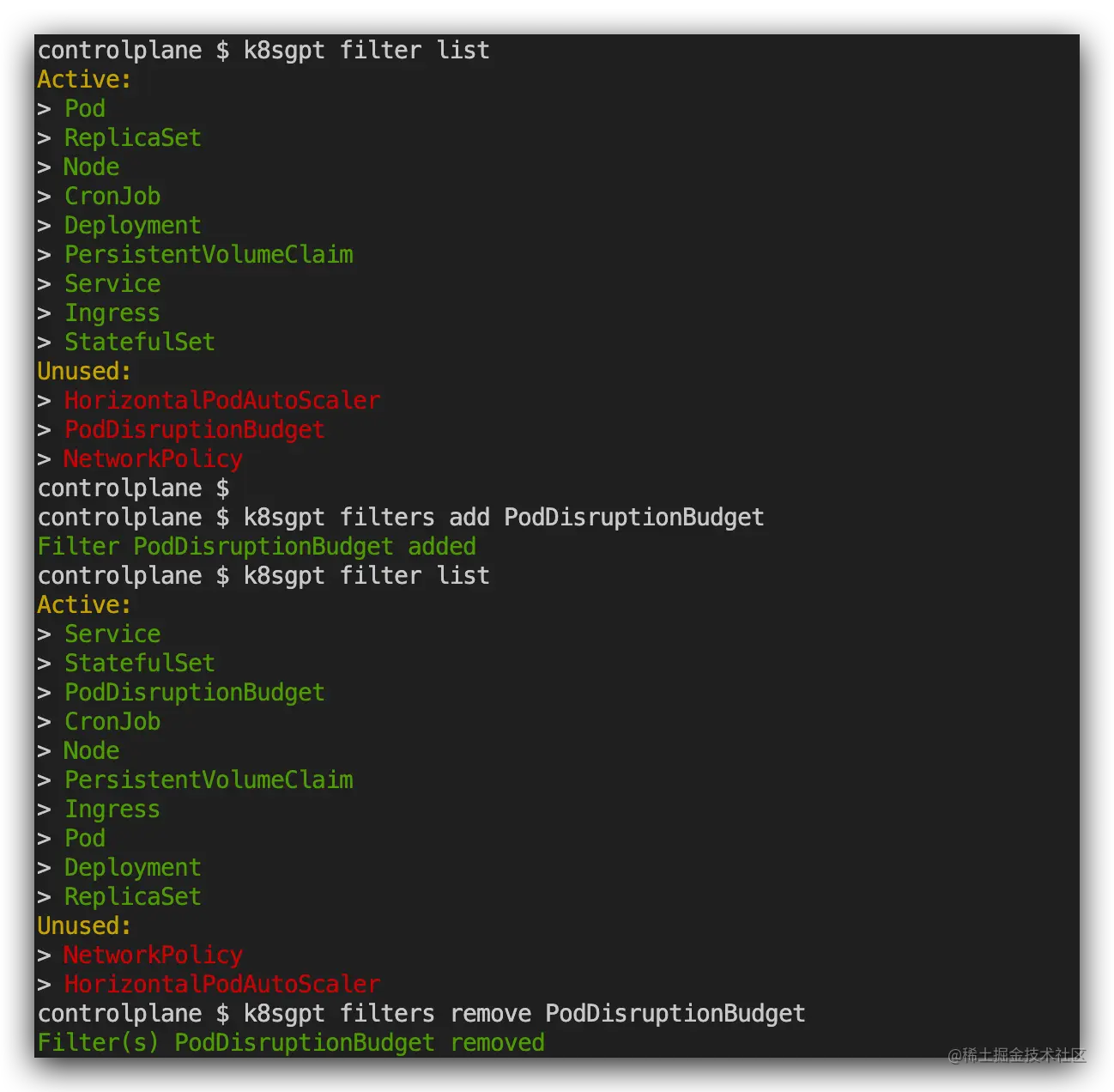This screenshot has width=1114, height=1092.
Task: Click the second 'k8sgpt filter list' command
Action: (366, 576)
